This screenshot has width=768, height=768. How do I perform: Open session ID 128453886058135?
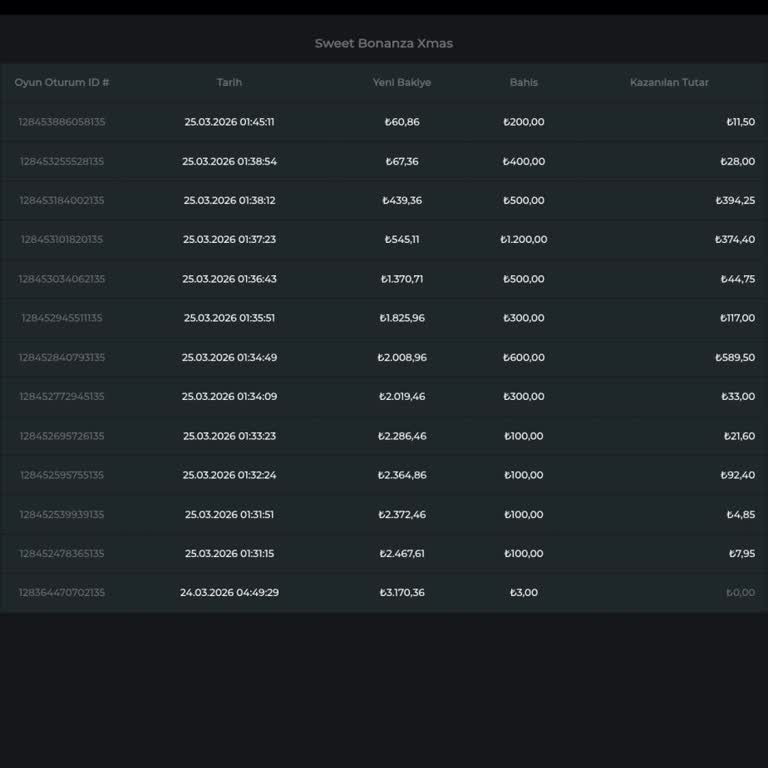[x=62, y=122]
